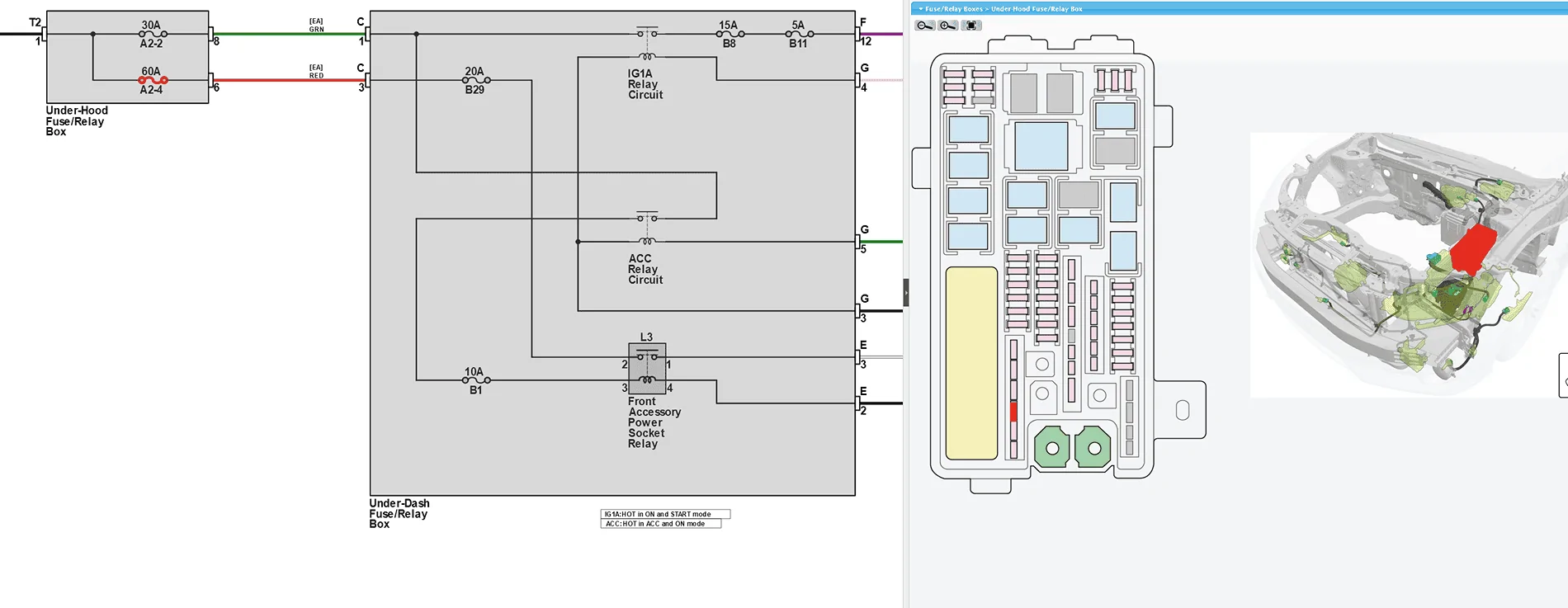Click the Under-Dash Fuse/Relay Box label
This screenshot has height=608, width=1568.
(x=399, y=513)
